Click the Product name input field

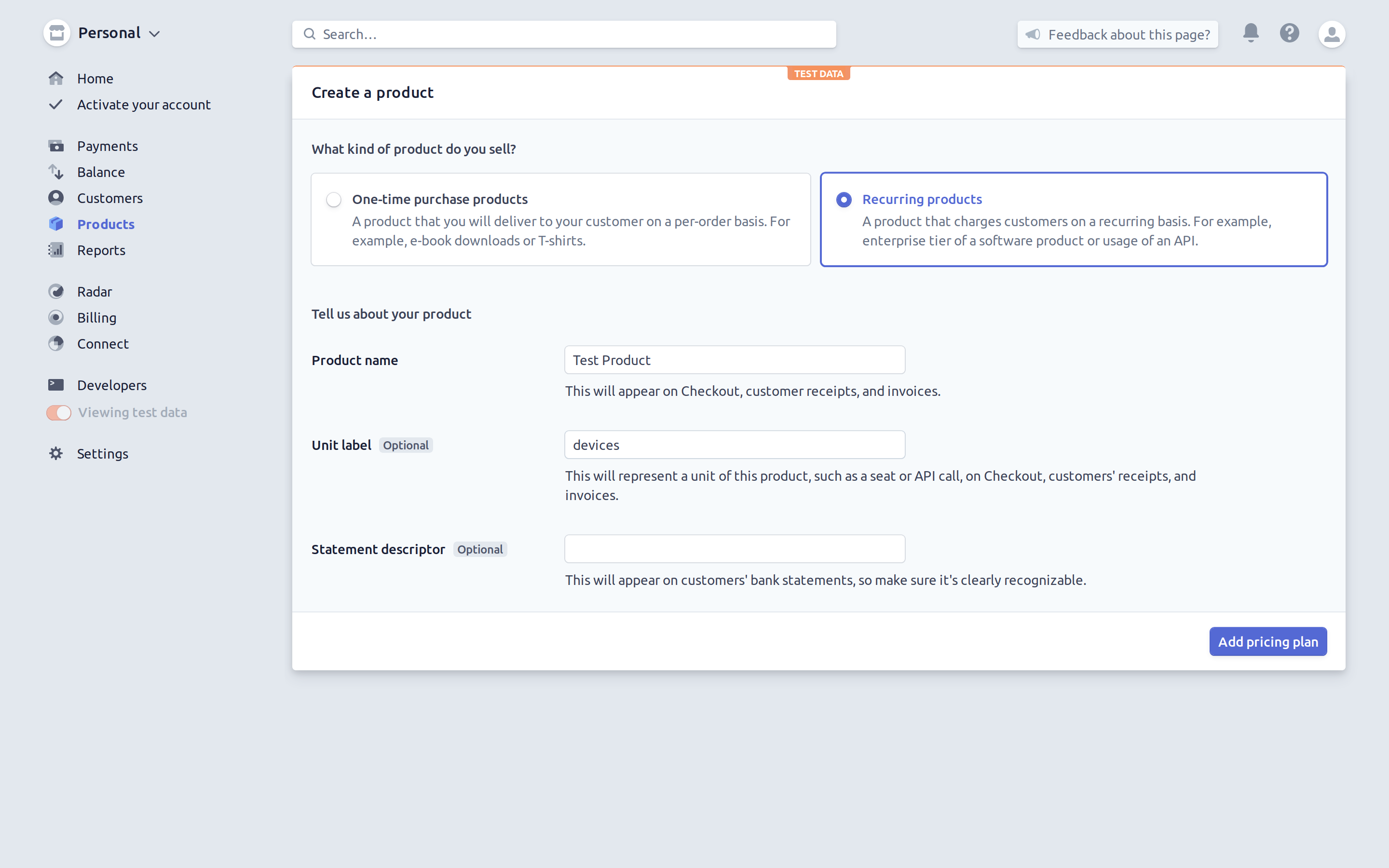[734, 359]
